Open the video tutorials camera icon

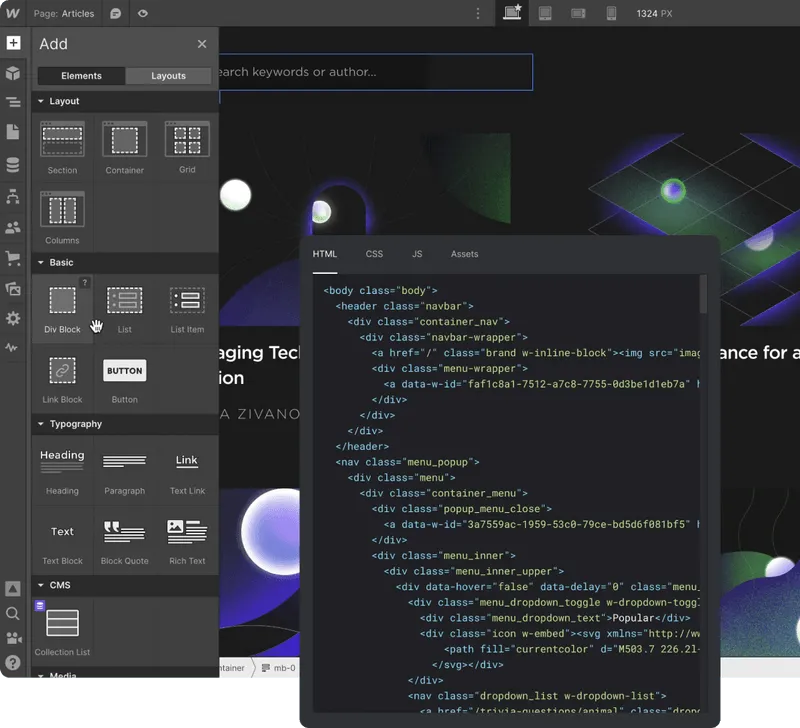click(x=13, y=638)
